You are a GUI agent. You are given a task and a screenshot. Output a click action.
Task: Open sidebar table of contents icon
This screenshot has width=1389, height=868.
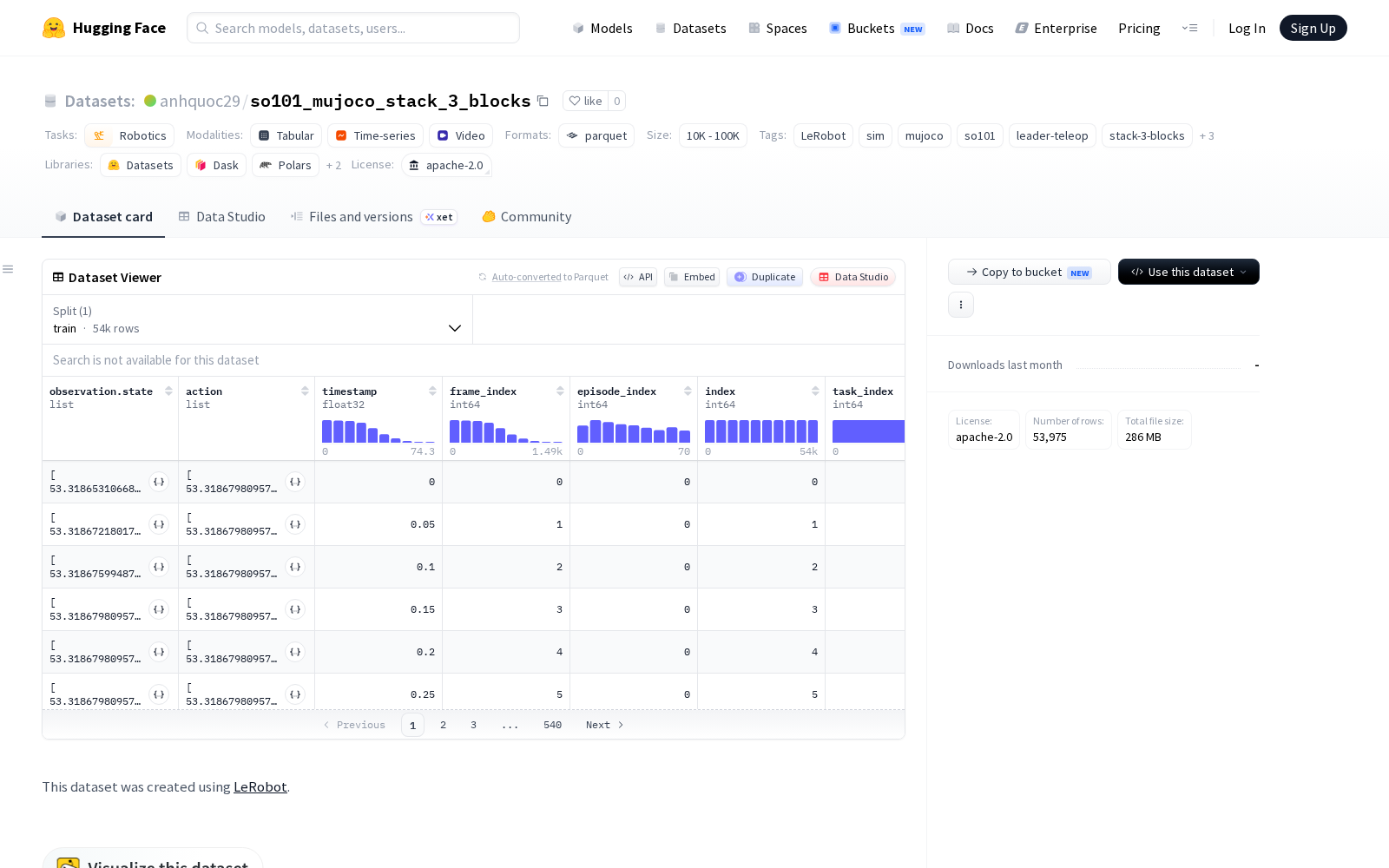pyautogui.click(x=8, y=269)
